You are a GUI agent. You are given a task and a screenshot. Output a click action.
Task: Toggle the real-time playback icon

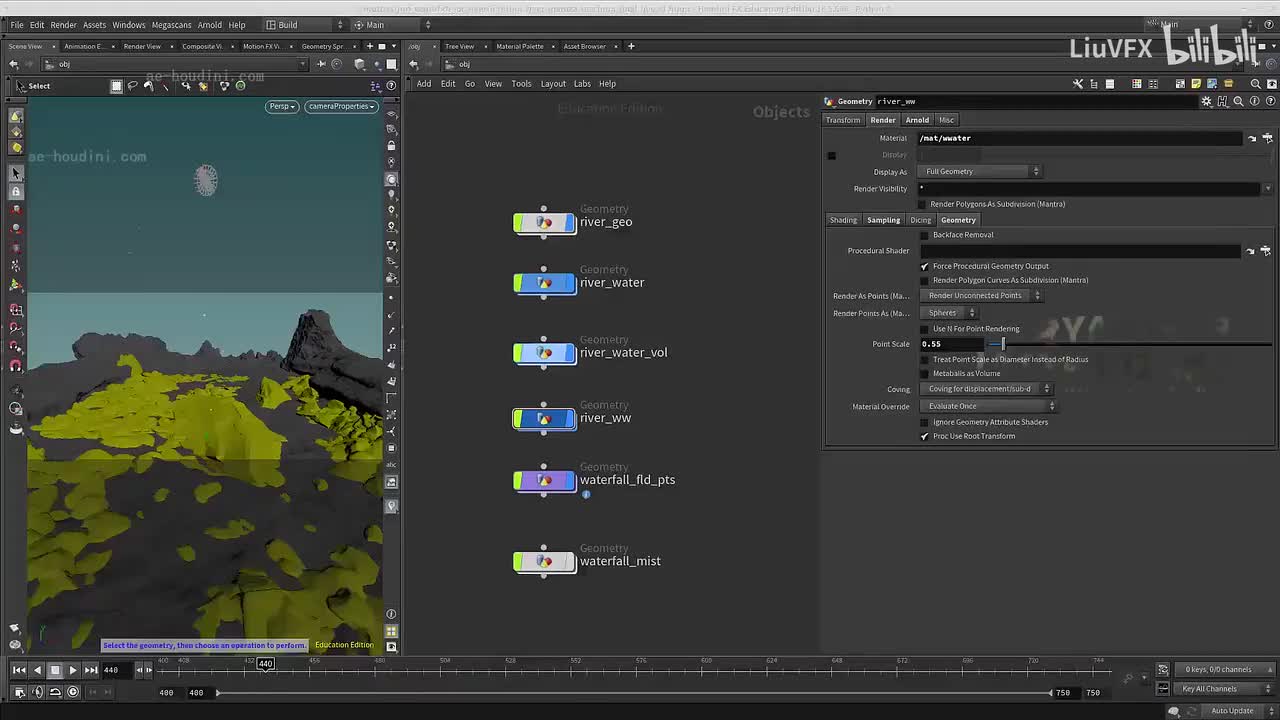(x=73, y=692)
